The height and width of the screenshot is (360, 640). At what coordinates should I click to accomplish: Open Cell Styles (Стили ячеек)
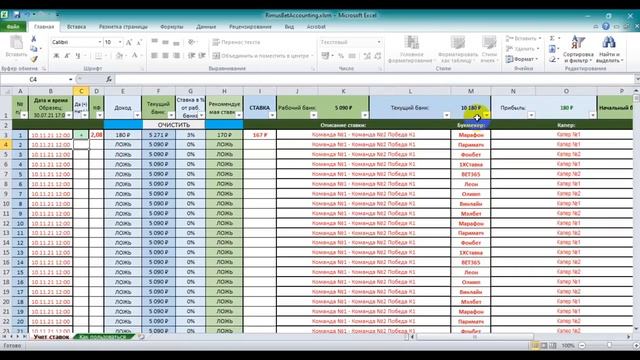pos(489,49)
